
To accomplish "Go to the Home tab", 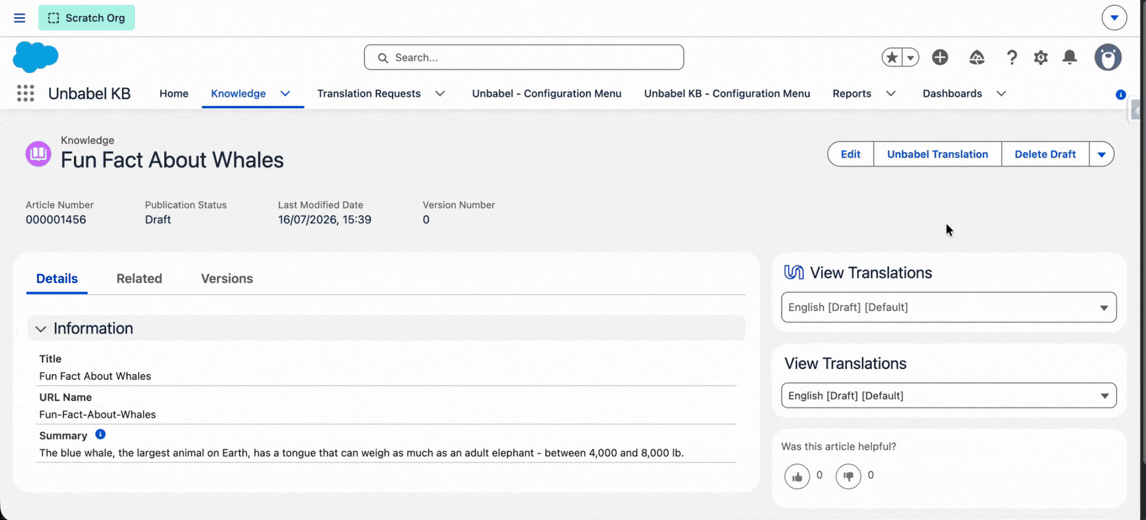I will tap(174, 94).
